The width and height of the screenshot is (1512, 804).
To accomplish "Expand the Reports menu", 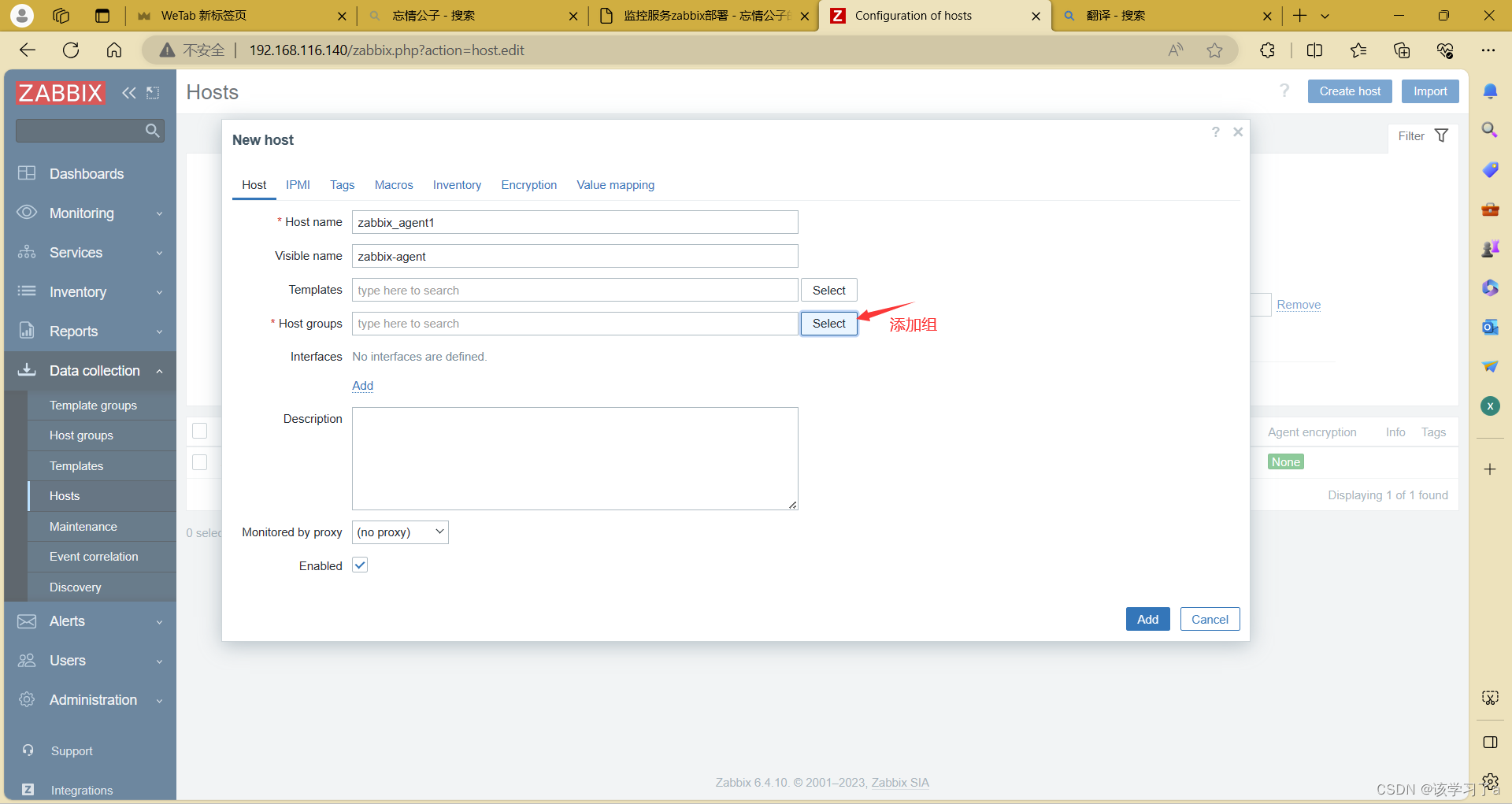I will coord(90,331).
